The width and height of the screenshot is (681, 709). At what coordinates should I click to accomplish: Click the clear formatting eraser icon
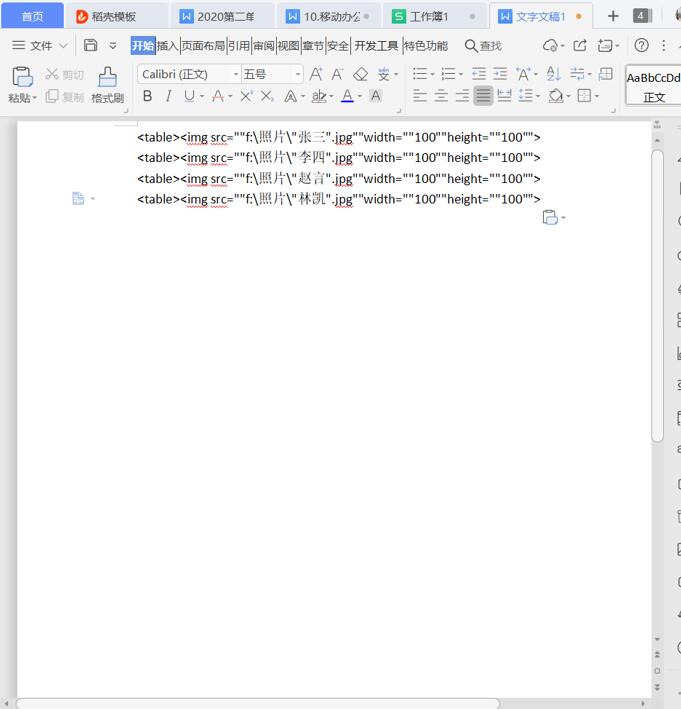tap(360, 74)
